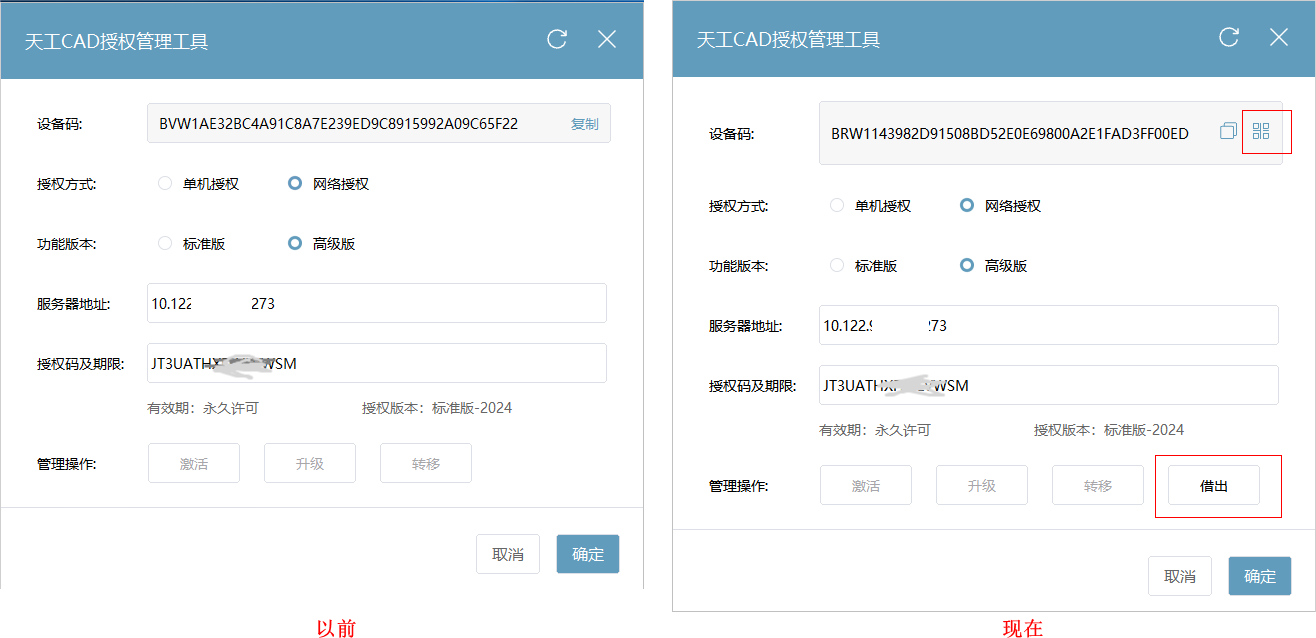
Task: Select 单机授权 radio in the 以前 dialog
Action: [165, 183]
